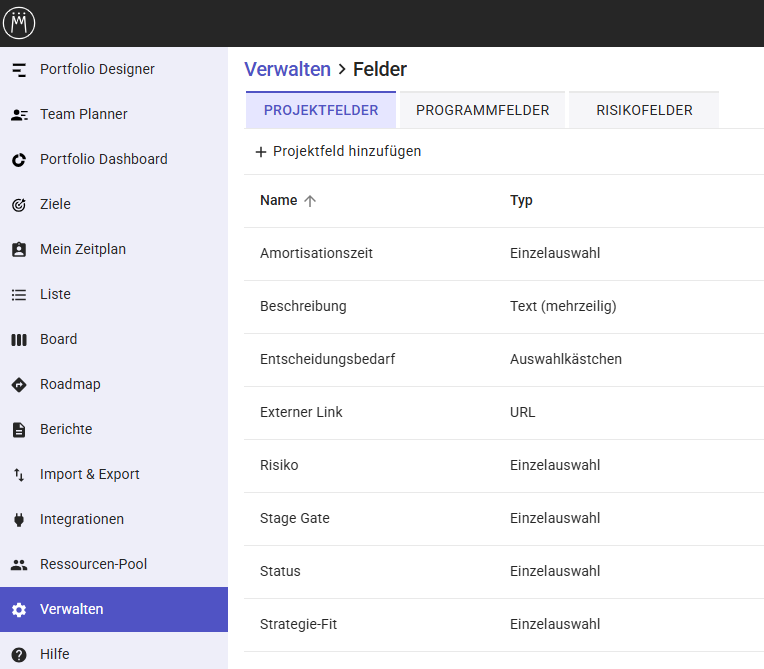Switch to the Risikofelder tab

coord(644,110)
